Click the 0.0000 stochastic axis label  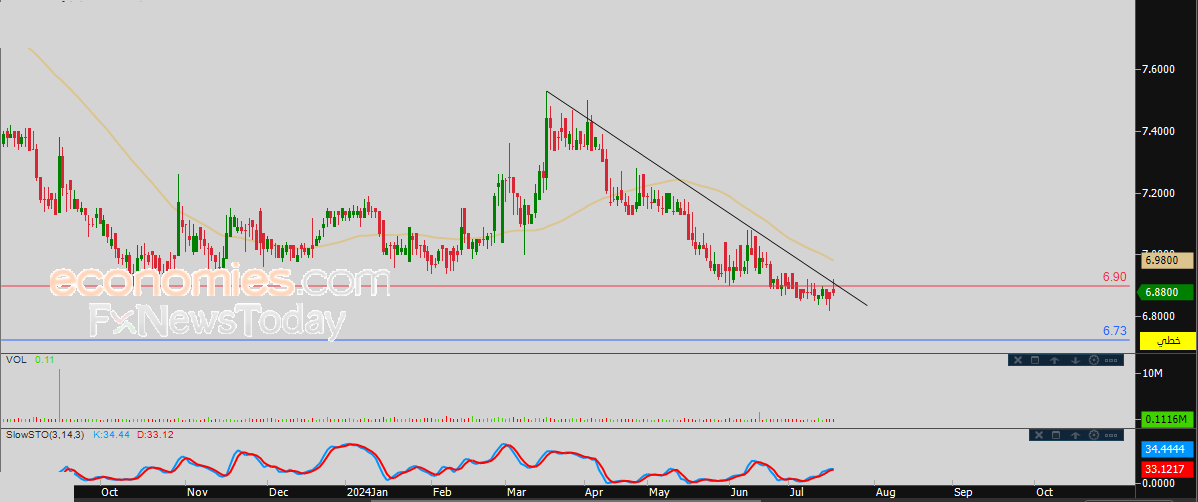(1160, 483)
